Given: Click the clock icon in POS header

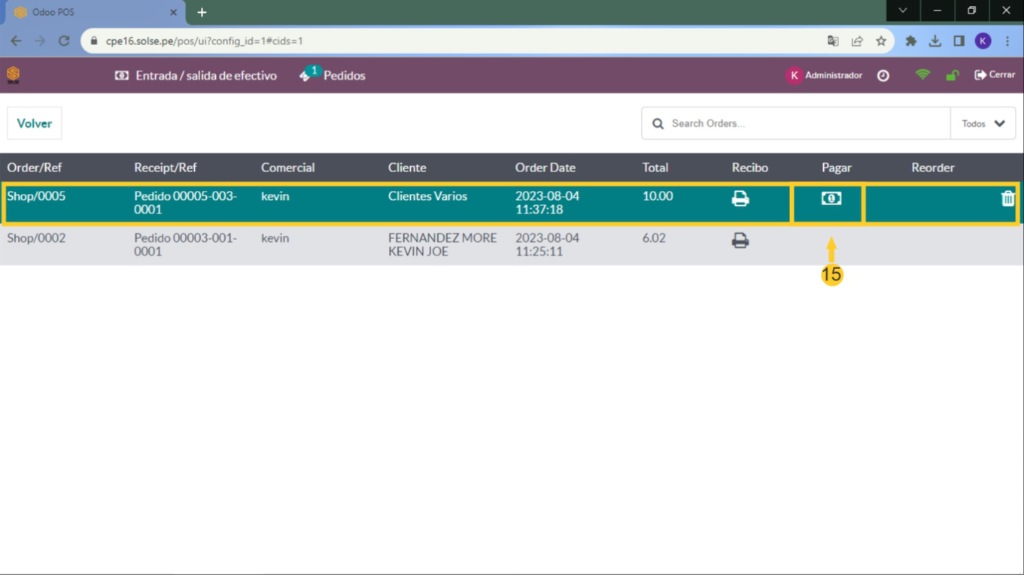Looking at the screenshot, I should pos(883,75).
